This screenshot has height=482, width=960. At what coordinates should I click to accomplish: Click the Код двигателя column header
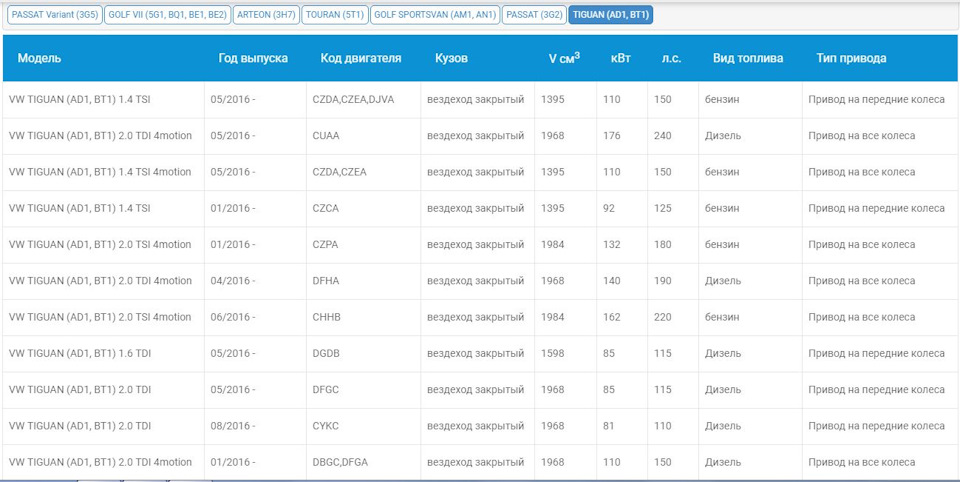tap(361, 59)
